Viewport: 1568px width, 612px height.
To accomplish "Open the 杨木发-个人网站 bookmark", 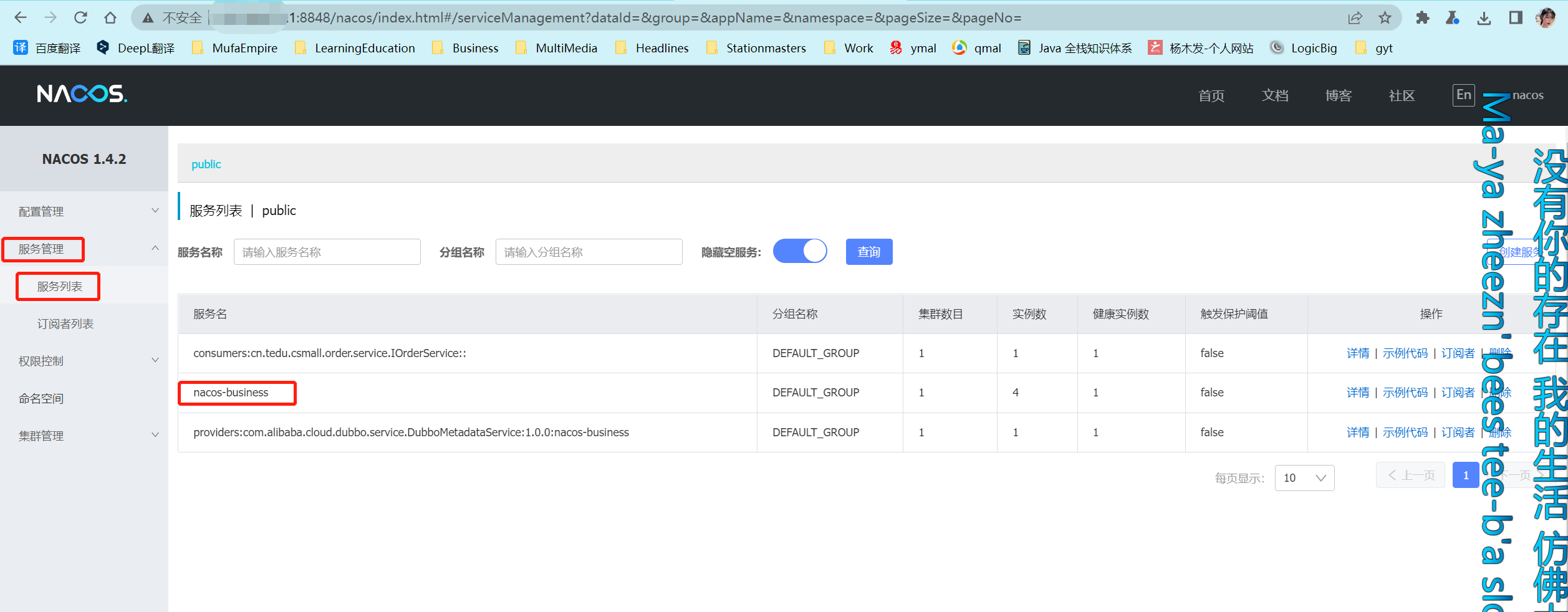I will click(1201, 48).
